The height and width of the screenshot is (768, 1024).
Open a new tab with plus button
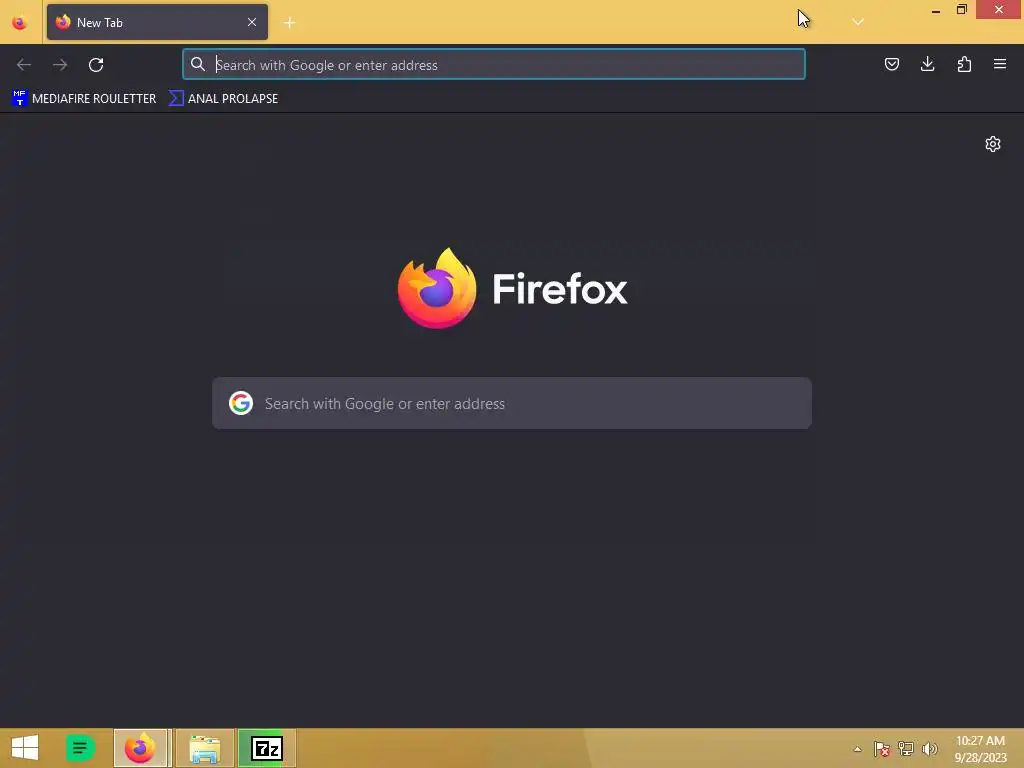click(289, 23)
